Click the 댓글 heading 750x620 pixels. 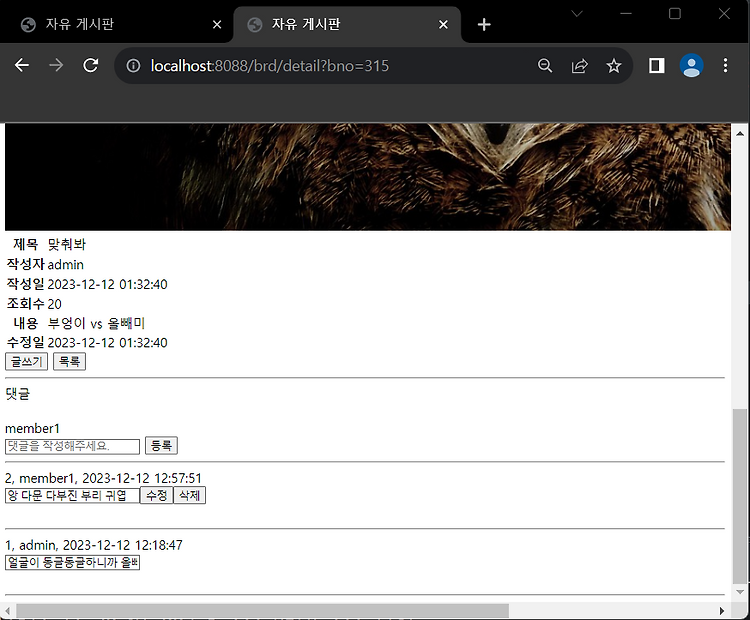18,394
